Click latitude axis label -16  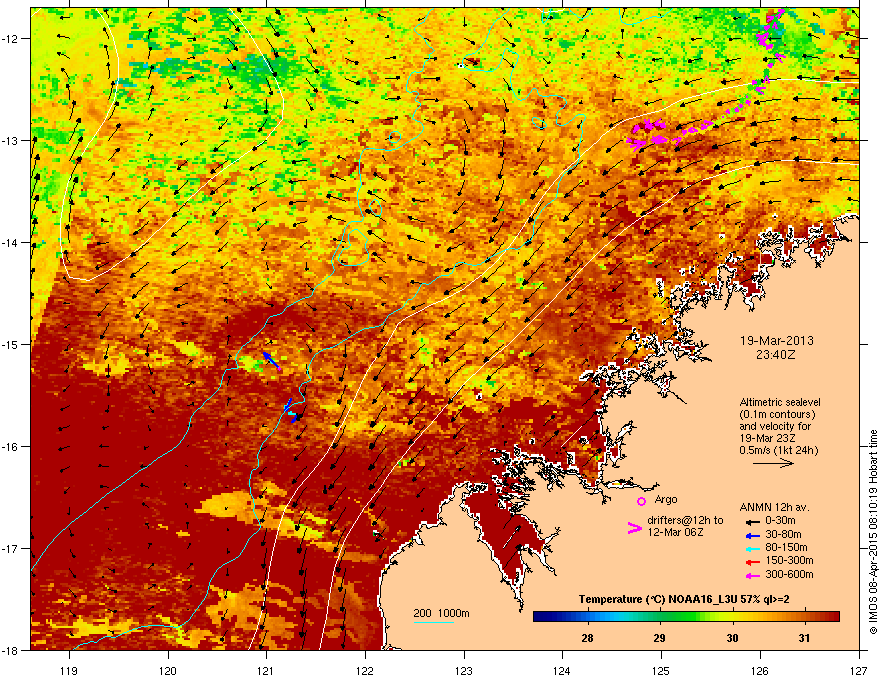click(x=11, y=447)
